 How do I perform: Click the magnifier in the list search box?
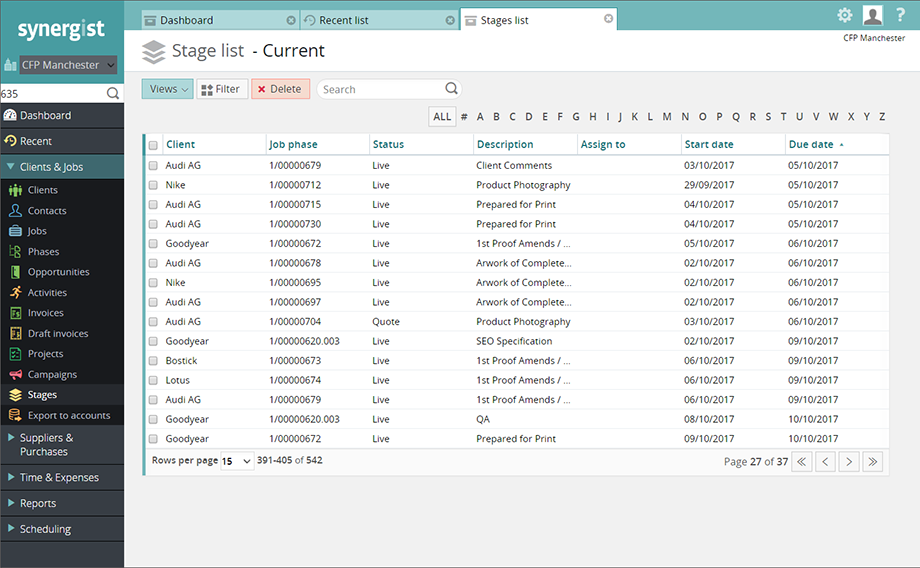(451, 89)
